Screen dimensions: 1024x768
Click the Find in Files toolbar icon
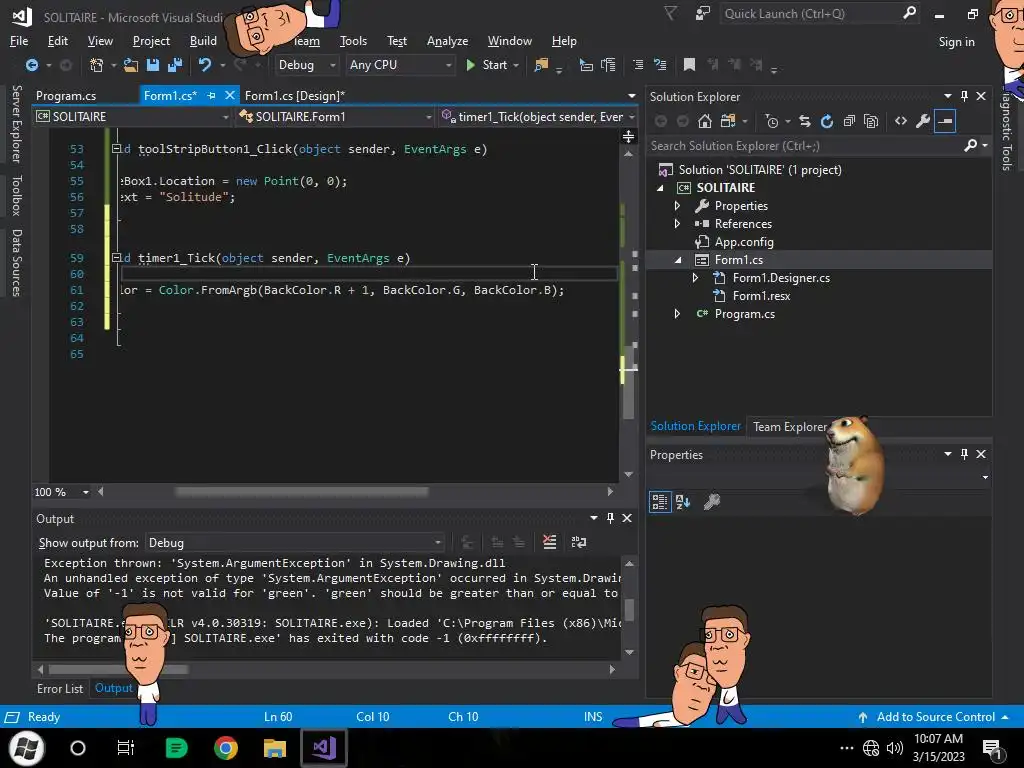[x=541, y=65]
